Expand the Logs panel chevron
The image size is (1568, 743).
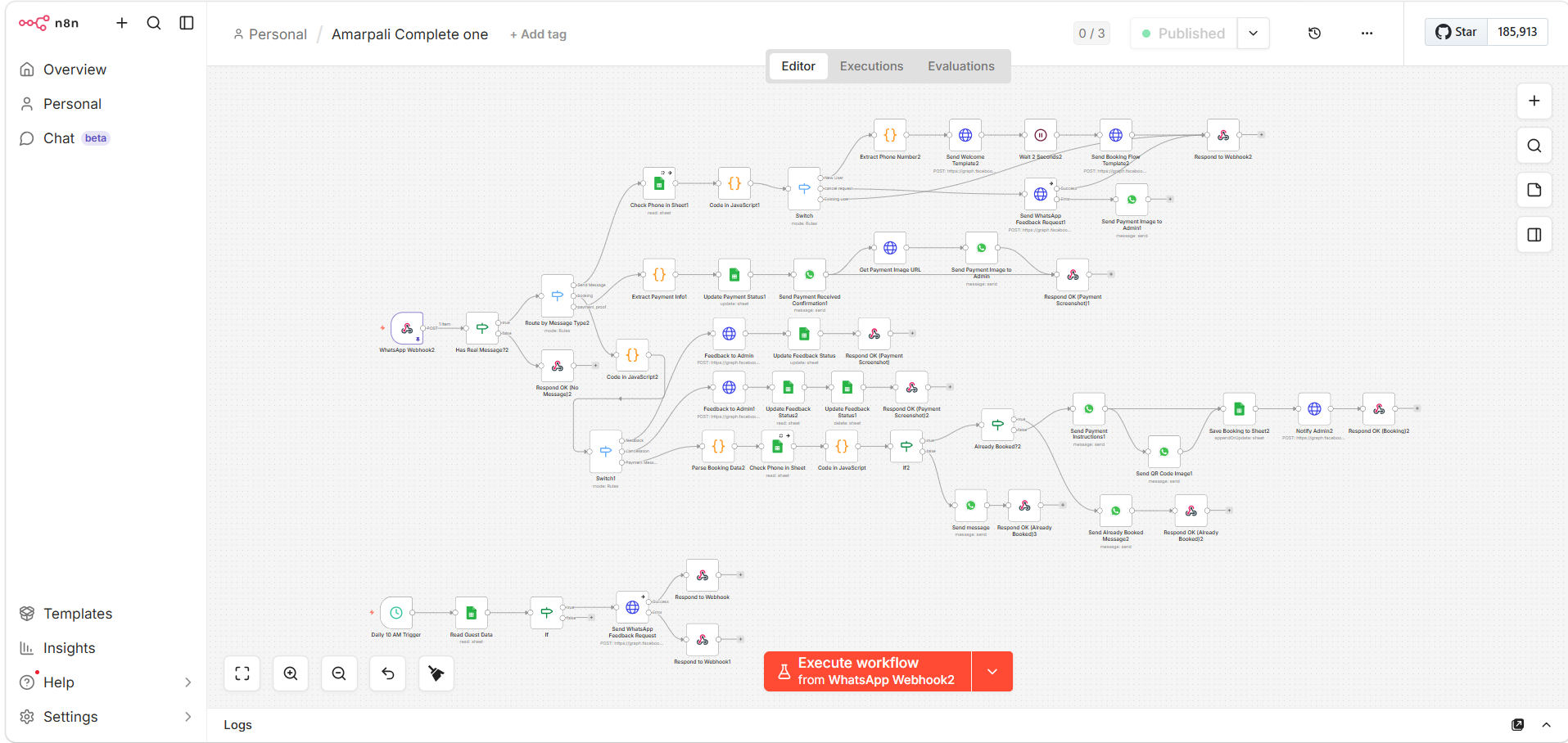[x=1546, y=725]
